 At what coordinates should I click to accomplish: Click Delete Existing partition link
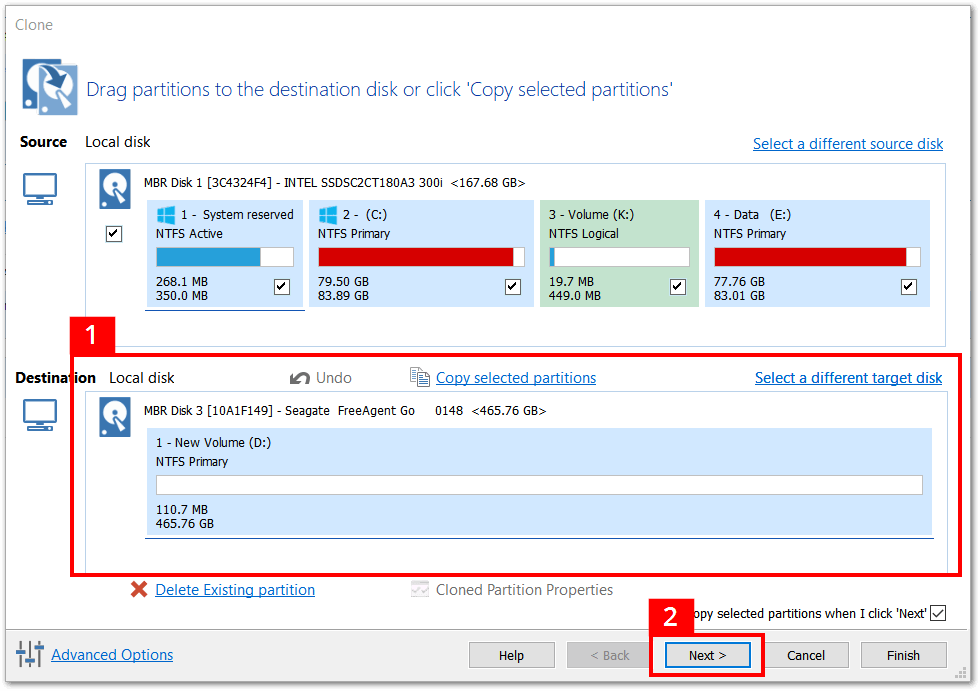click(x=235, y=590)
